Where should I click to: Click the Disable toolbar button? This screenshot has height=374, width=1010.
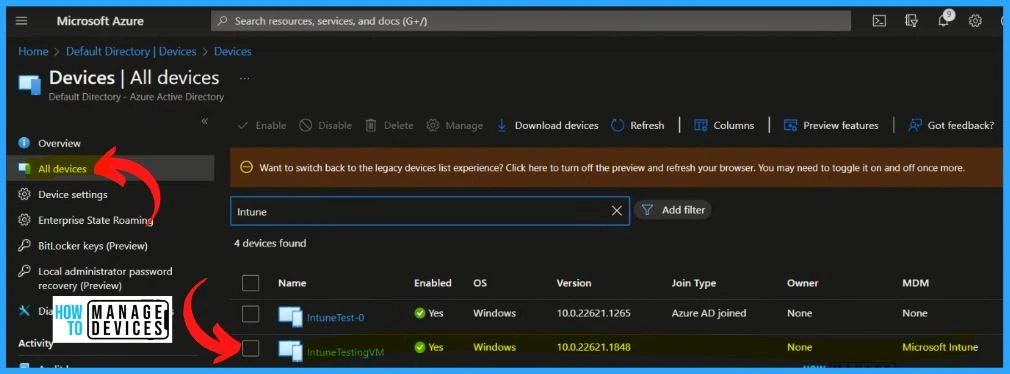(325, 126)
